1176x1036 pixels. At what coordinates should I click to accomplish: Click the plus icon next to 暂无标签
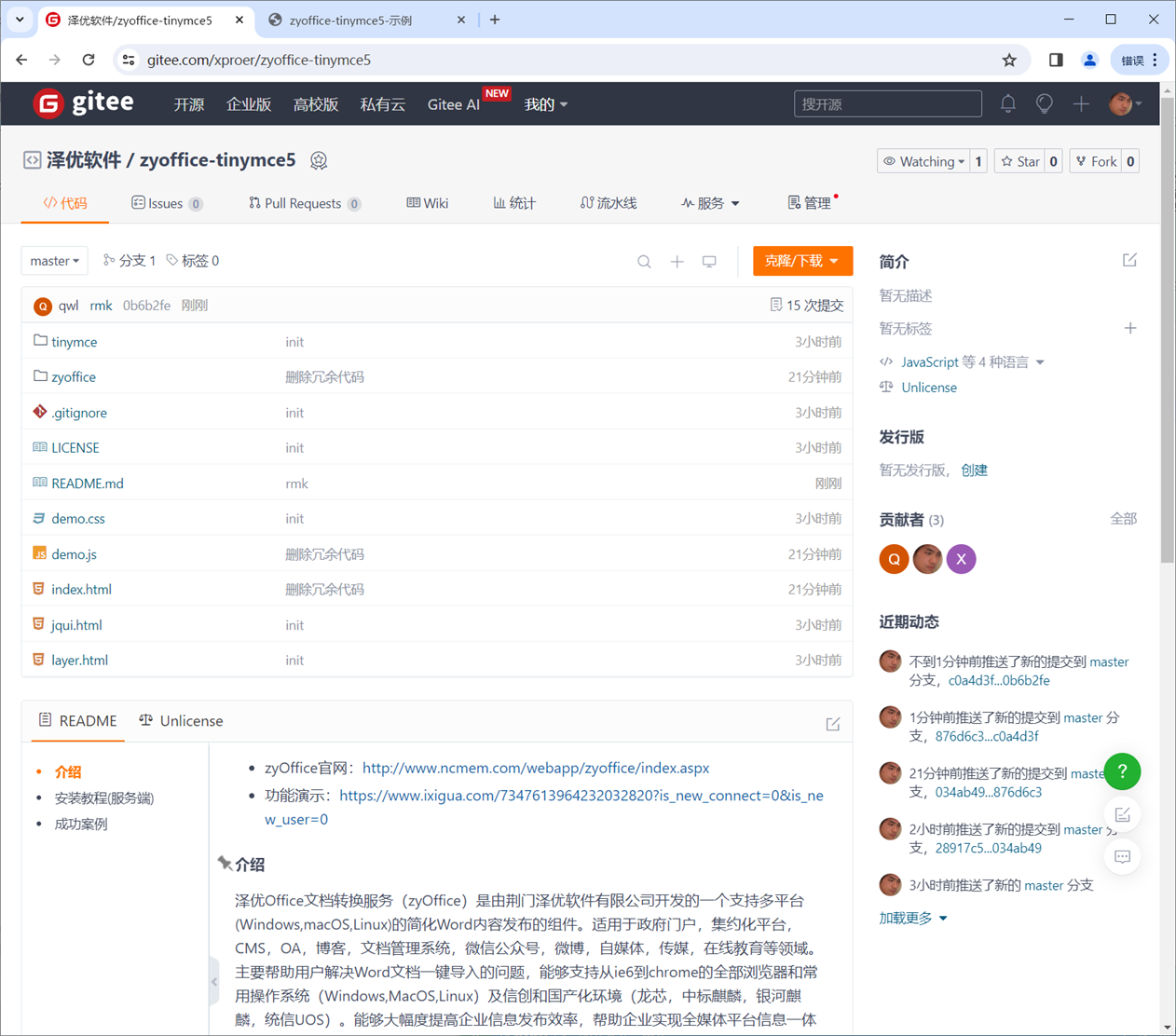[x=1130, y=328]
